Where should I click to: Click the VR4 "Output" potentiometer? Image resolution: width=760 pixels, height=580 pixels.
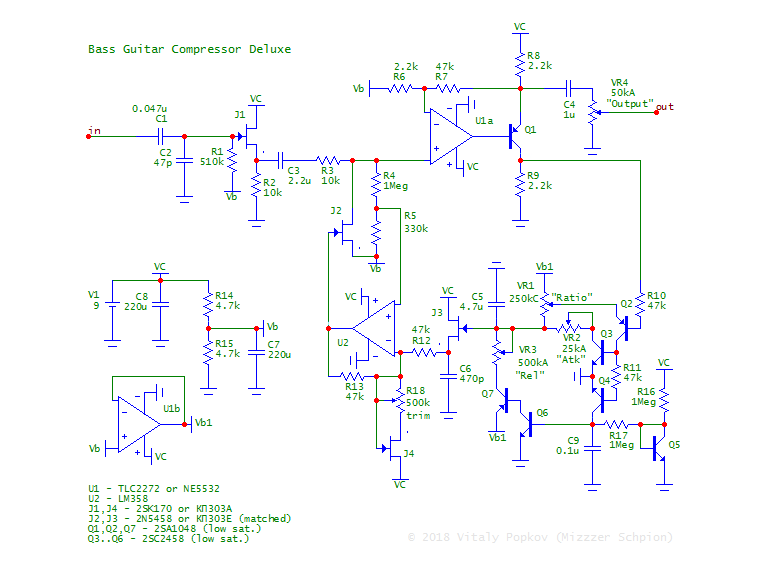click(x=596, y=113)
